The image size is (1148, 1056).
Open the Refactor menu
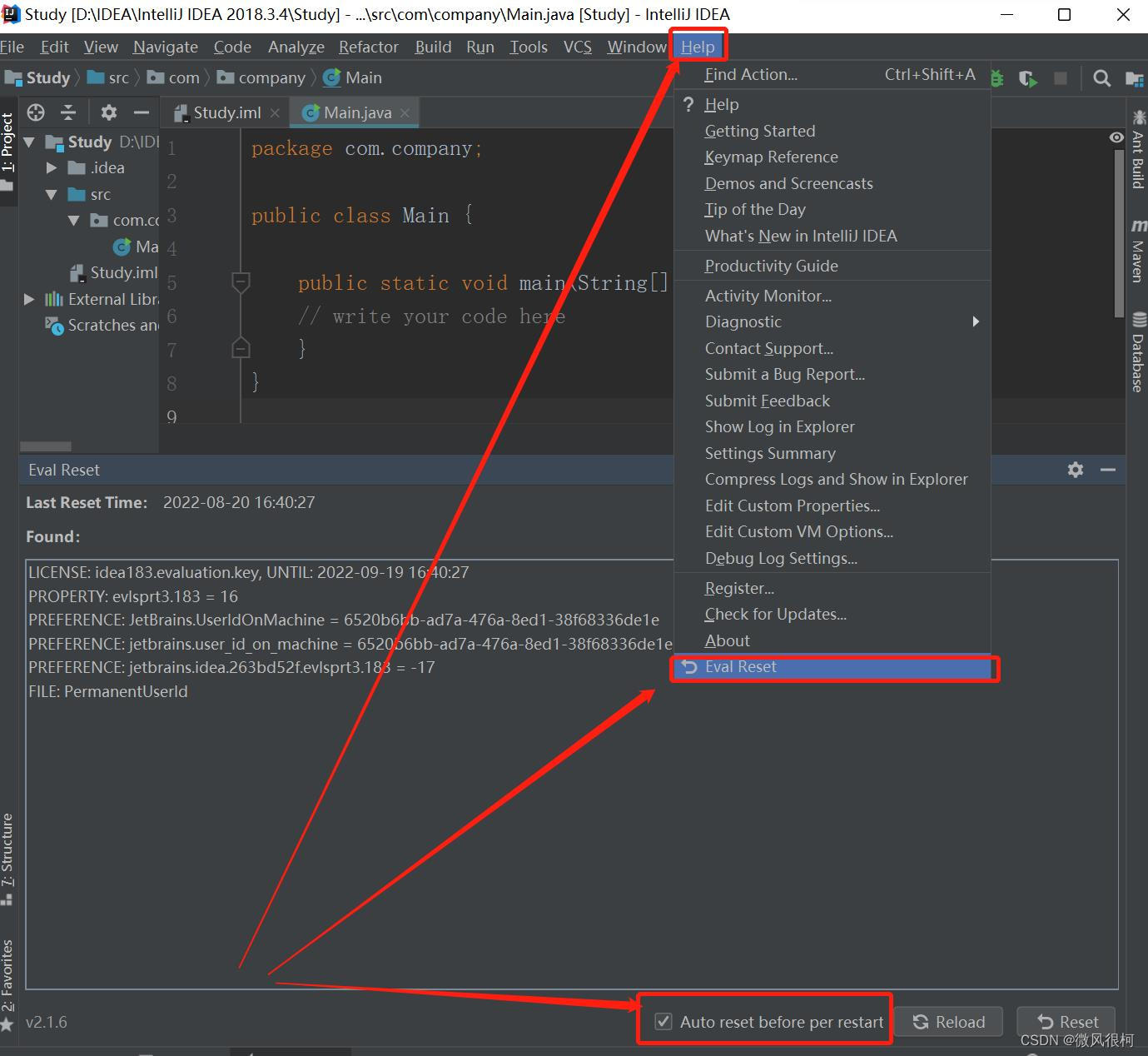[x=369, y=47]
